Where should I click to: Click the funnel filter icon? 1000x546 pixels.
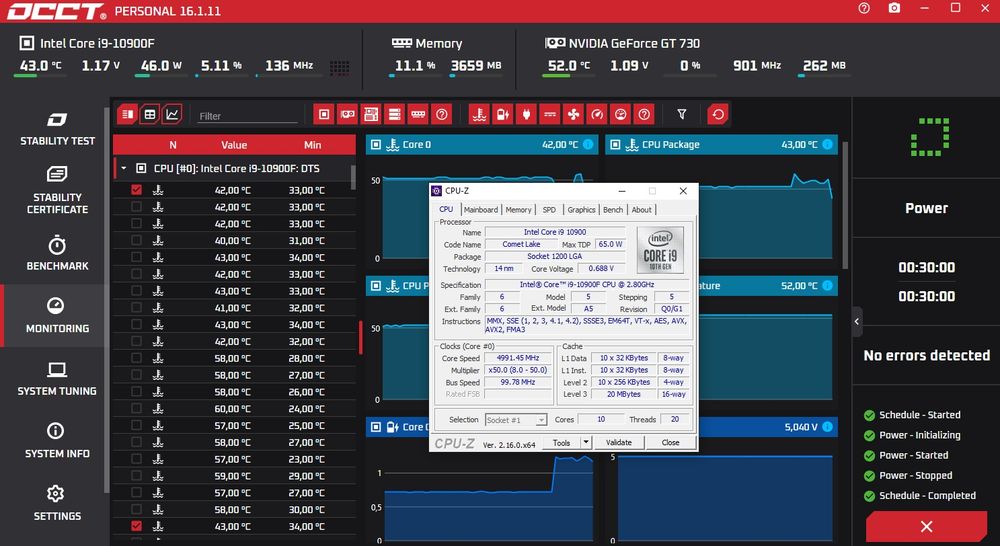(682, 114)
